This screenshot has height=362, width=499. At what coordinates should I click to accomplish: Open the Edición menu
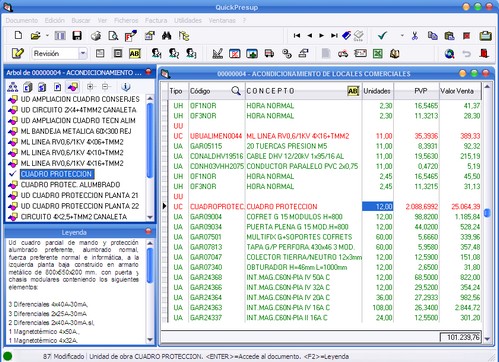tap(55, 20)
